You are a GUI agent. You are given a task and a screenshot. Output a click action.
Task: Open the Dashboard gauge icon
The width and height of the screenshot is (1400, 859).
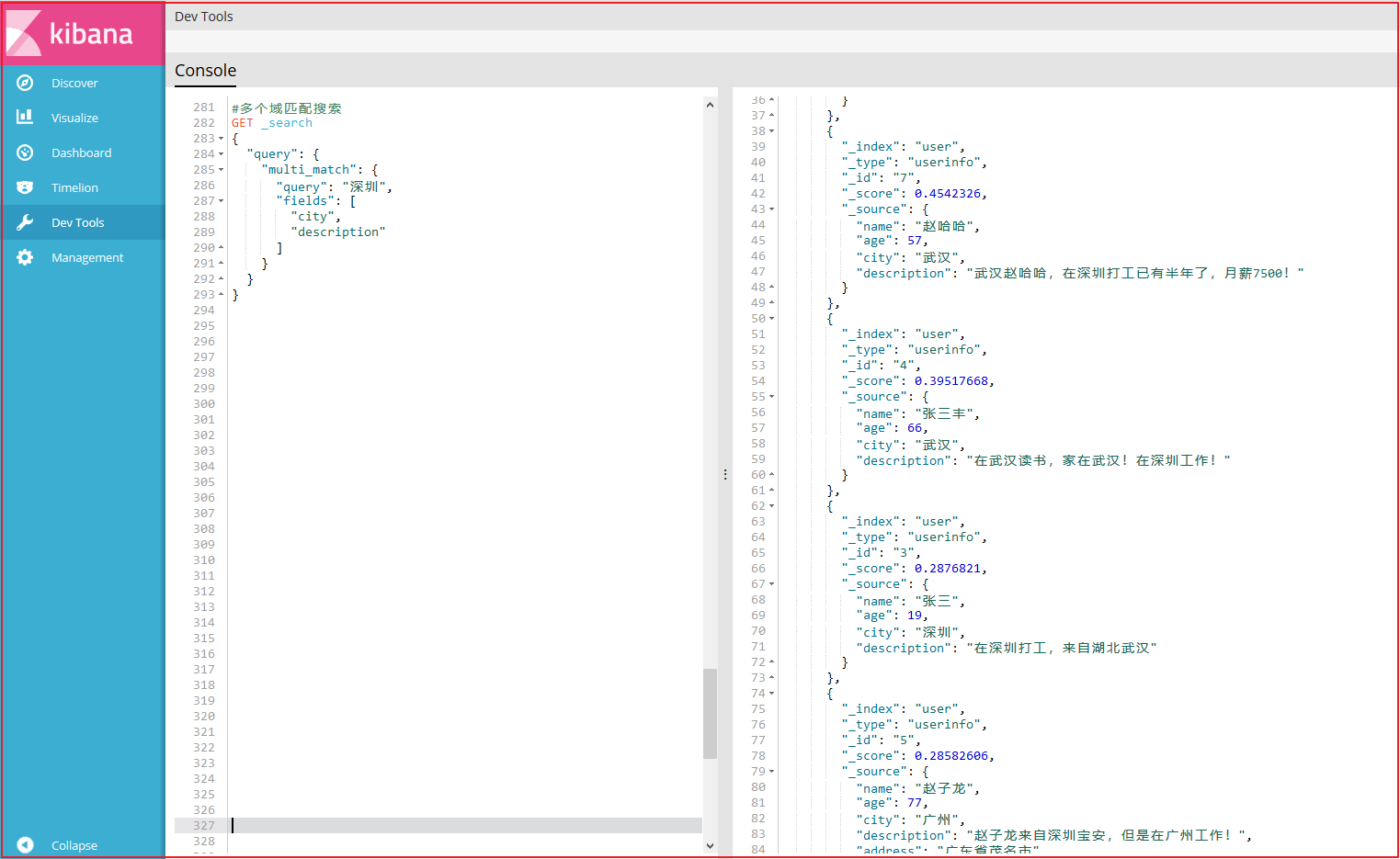25,153
